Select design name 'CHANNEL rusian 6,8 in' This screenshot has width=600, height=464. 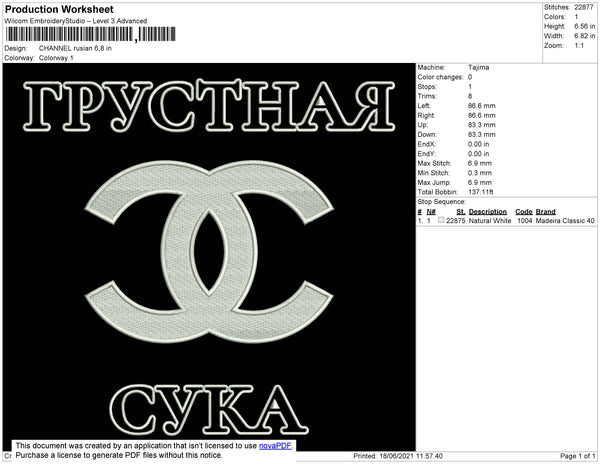pyautogui.click(x=75, y=49)
